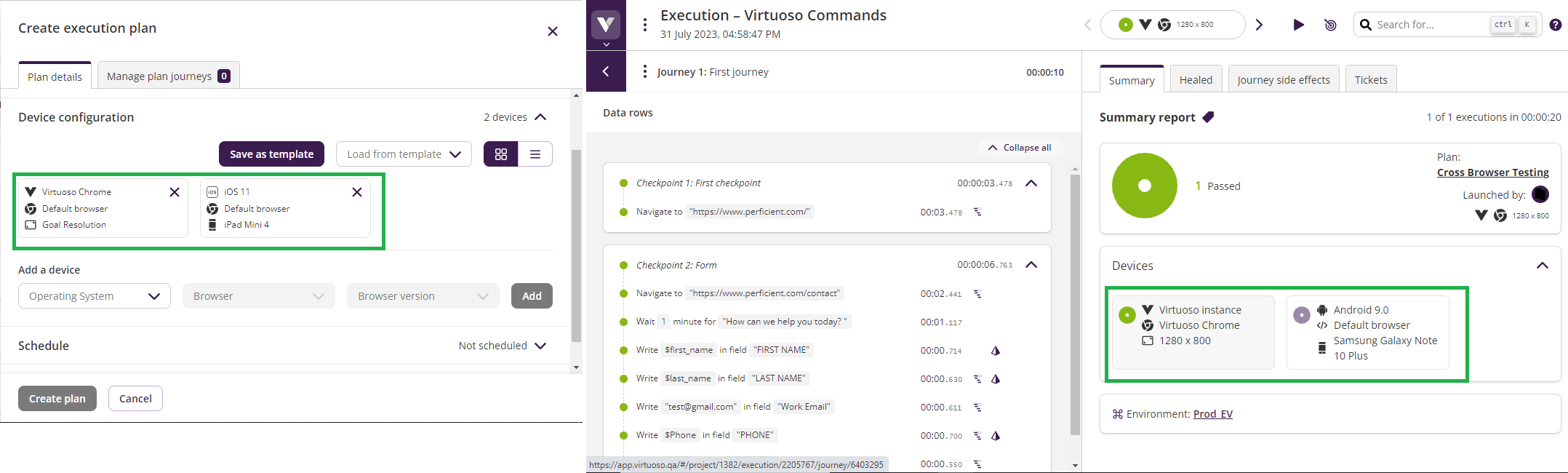1568x473 pixels.
Task: Open the Healed tab
Action: pyautogui.click(x=1196, y=80)
